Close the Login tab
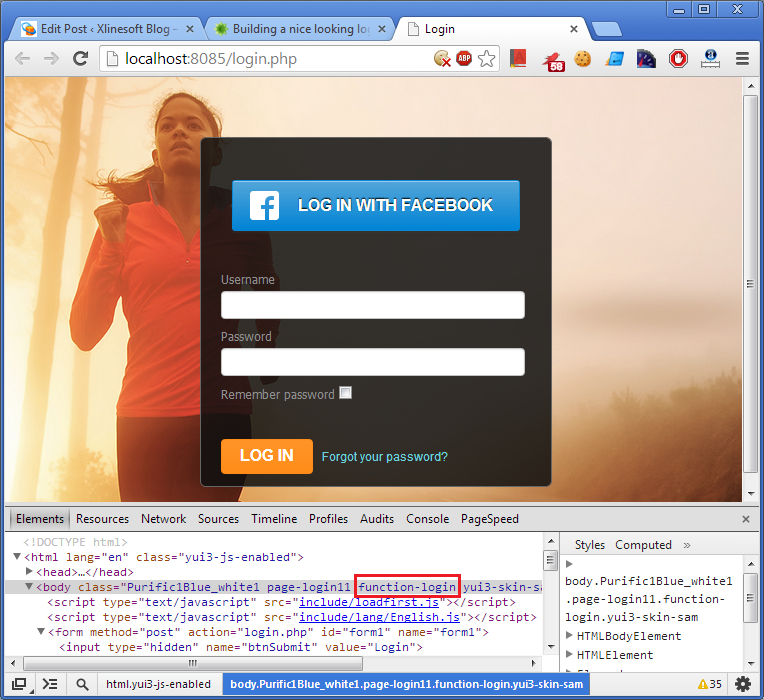 [574, 29]
